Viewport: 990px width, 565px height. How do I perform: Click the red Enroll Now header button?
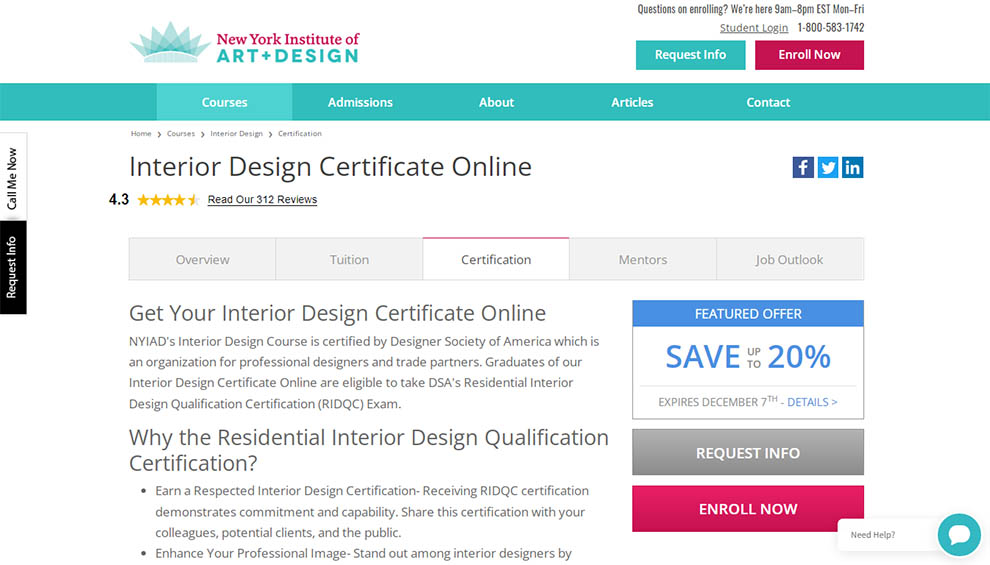coord(809,55)
